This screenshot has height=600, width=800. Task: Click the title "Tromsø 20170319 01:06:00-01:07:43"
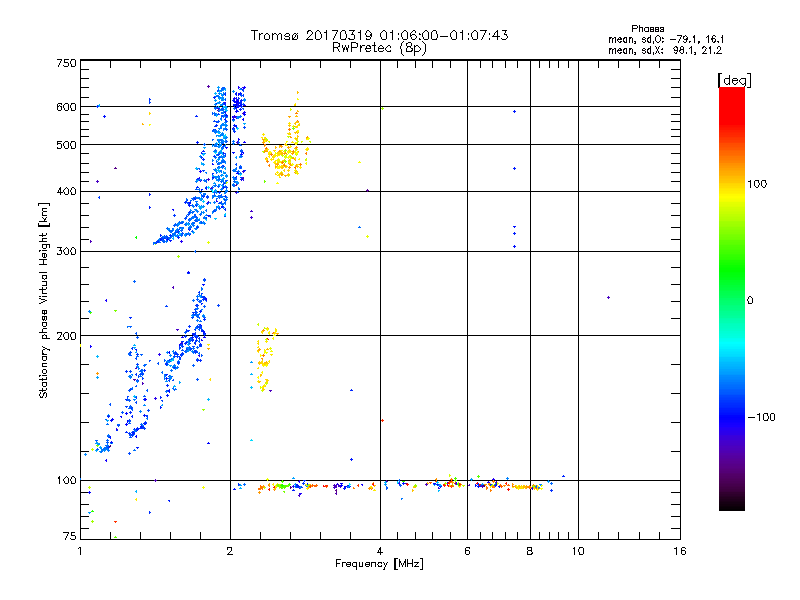click(x=380, y=35)
